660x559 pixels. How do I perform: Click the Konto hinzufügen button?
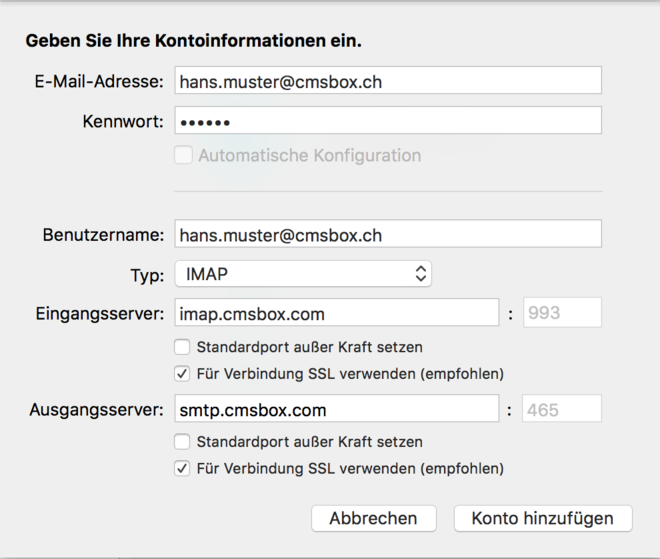tap(543, 518)
